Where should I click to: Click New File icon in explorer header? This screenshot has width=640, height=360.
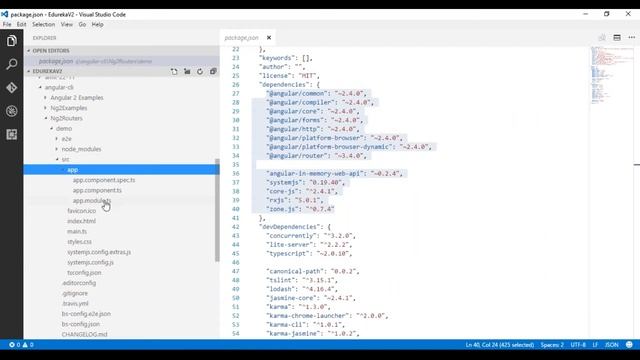174,71
